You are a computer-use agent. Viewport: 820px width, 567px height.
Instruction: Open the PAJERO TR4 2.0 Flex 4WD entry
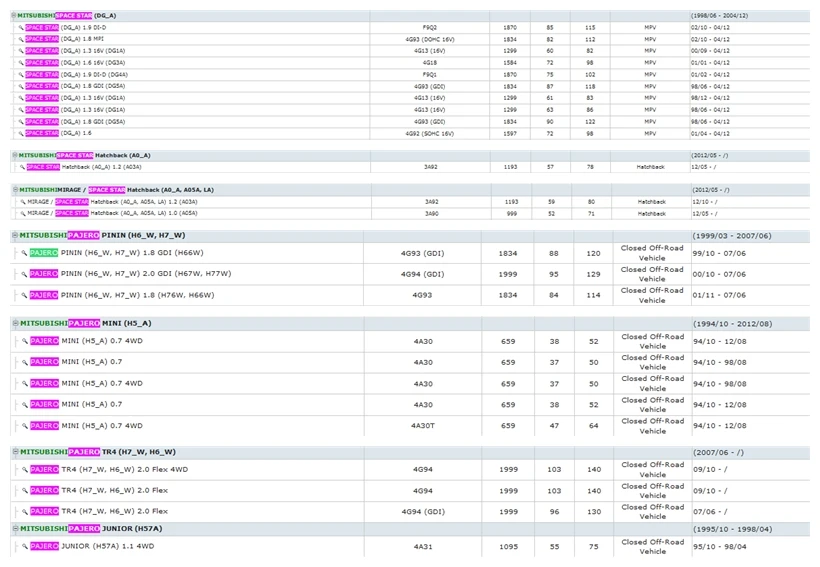109,470
